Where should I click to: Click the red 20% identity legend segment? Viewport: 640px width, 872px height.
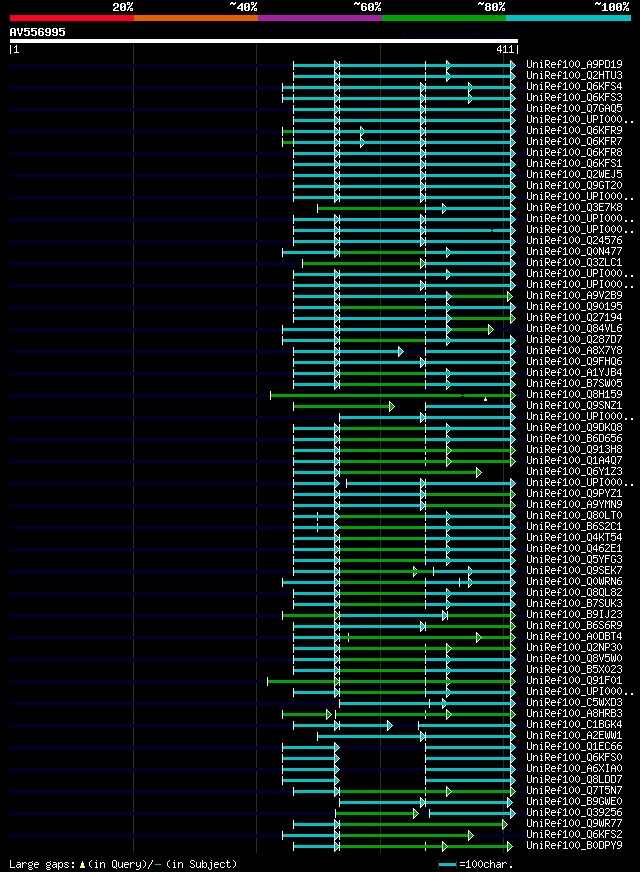tap(72, 18)
